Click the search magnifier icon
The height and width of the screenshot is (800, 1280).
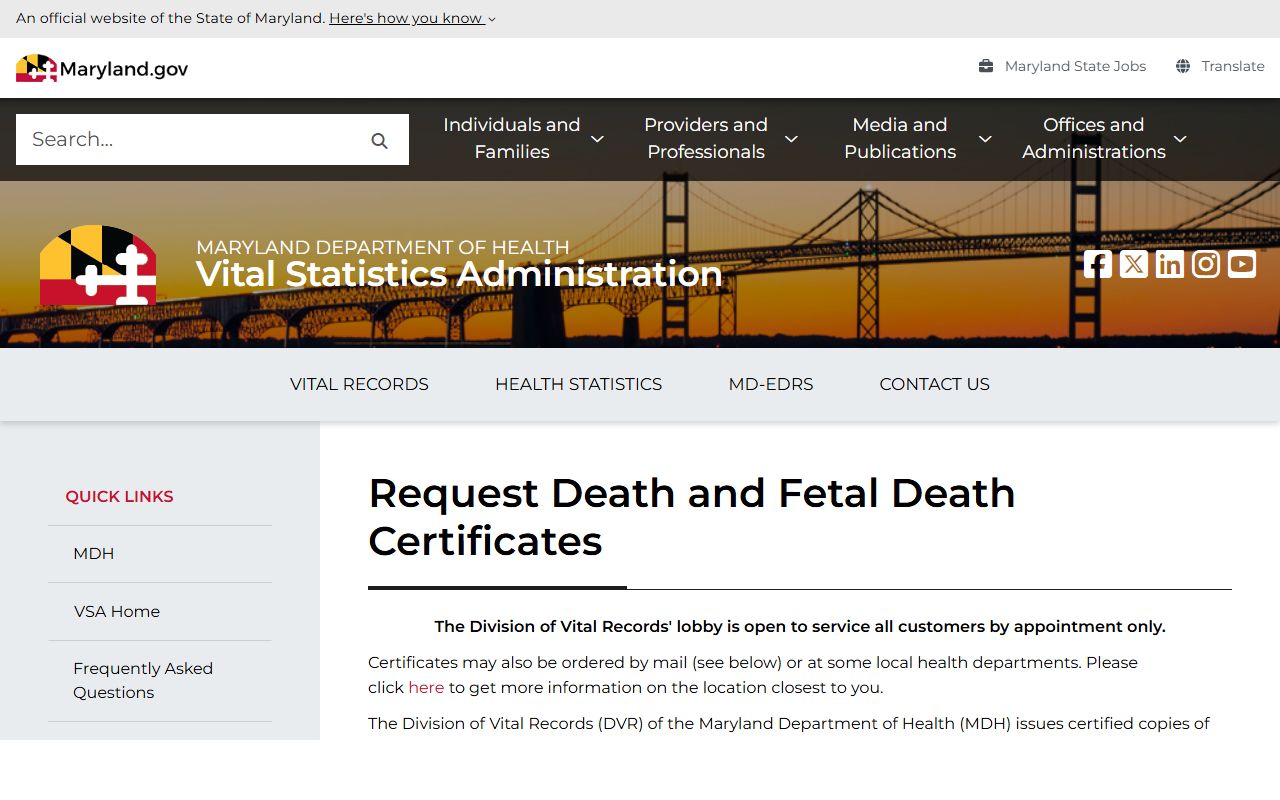(x=379, y=141)
